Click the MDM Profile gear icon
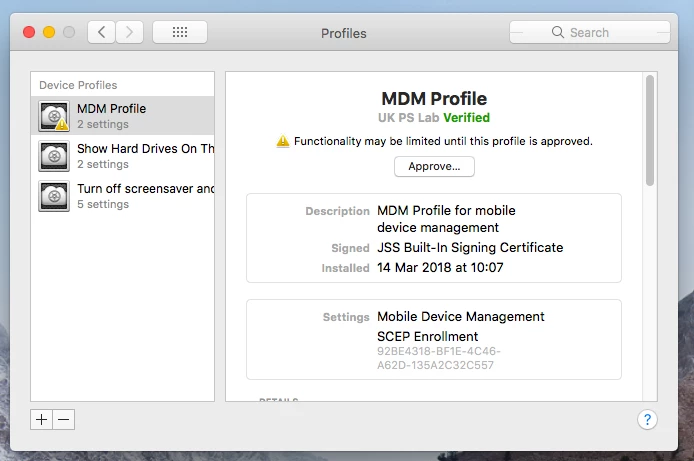The image size is (694, 461). pos(54,116)
